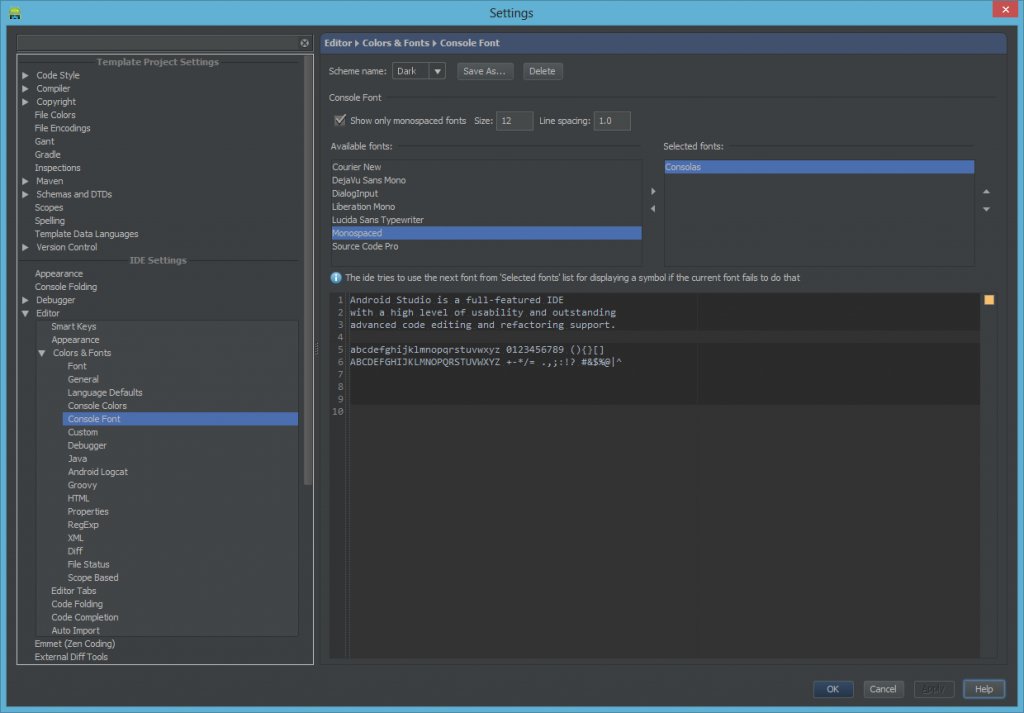Open Help for this settings page
This screenshot has width=1024, height=713.
point(984,689)
